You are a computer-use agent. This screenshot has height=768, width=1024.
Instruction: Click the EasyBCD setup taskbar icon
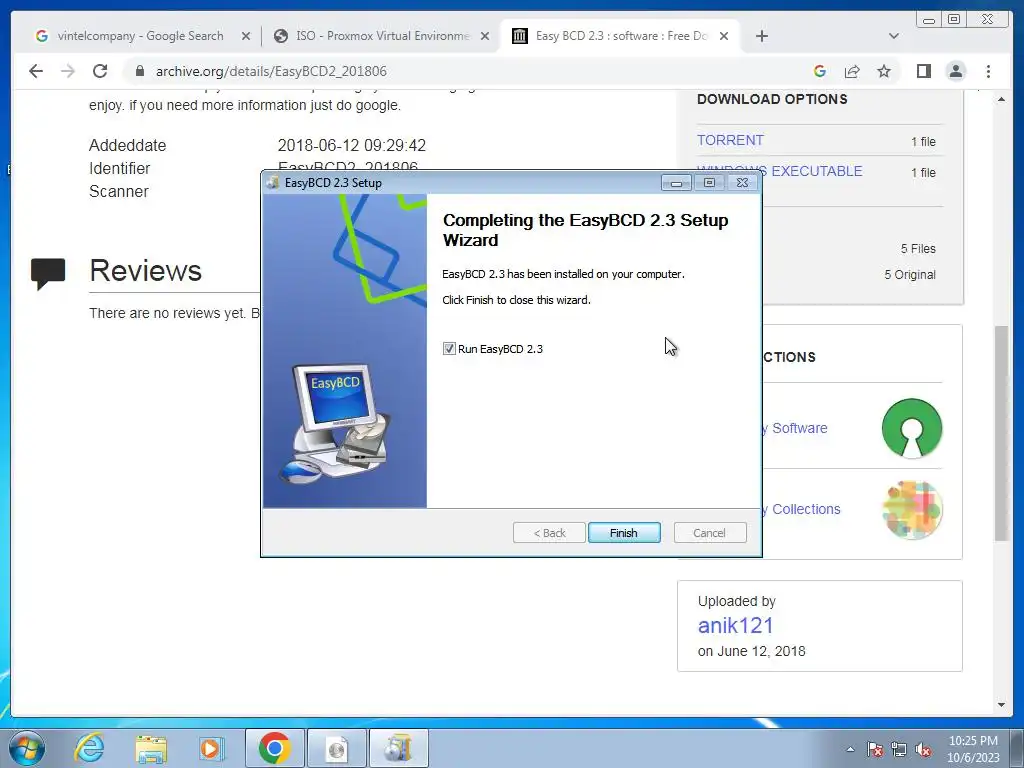tap(398, 748)
